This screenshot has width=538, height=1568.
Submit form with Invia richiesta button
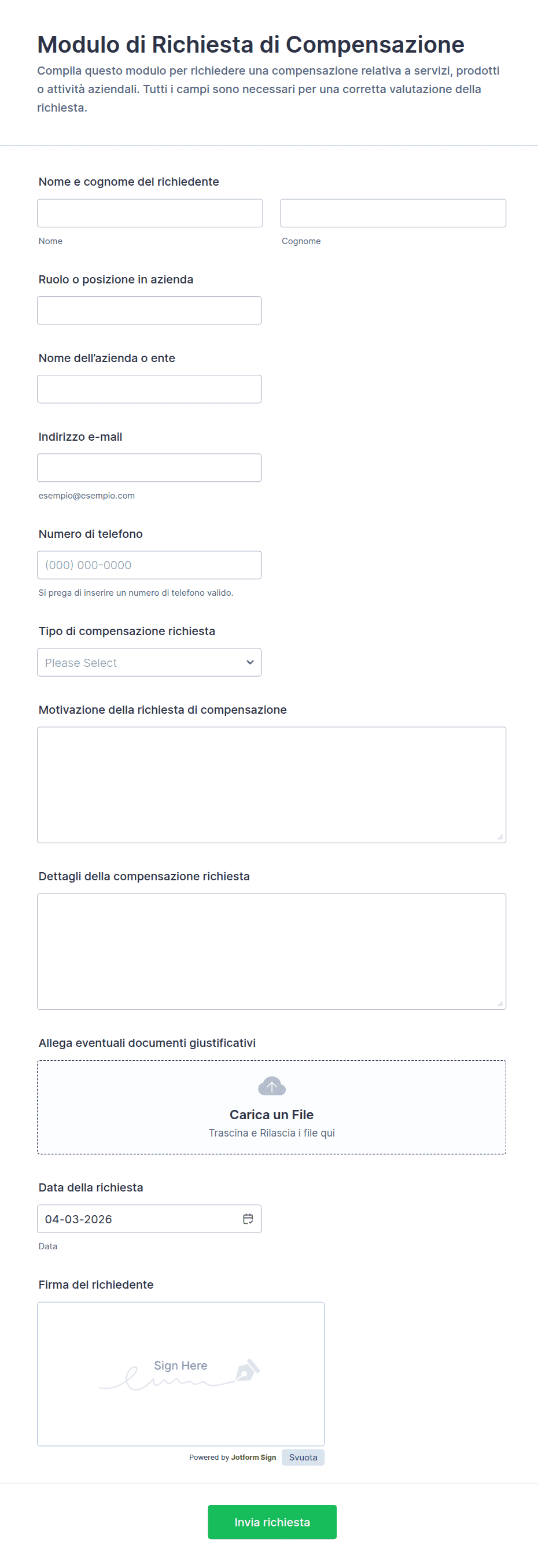point(272,1522)
